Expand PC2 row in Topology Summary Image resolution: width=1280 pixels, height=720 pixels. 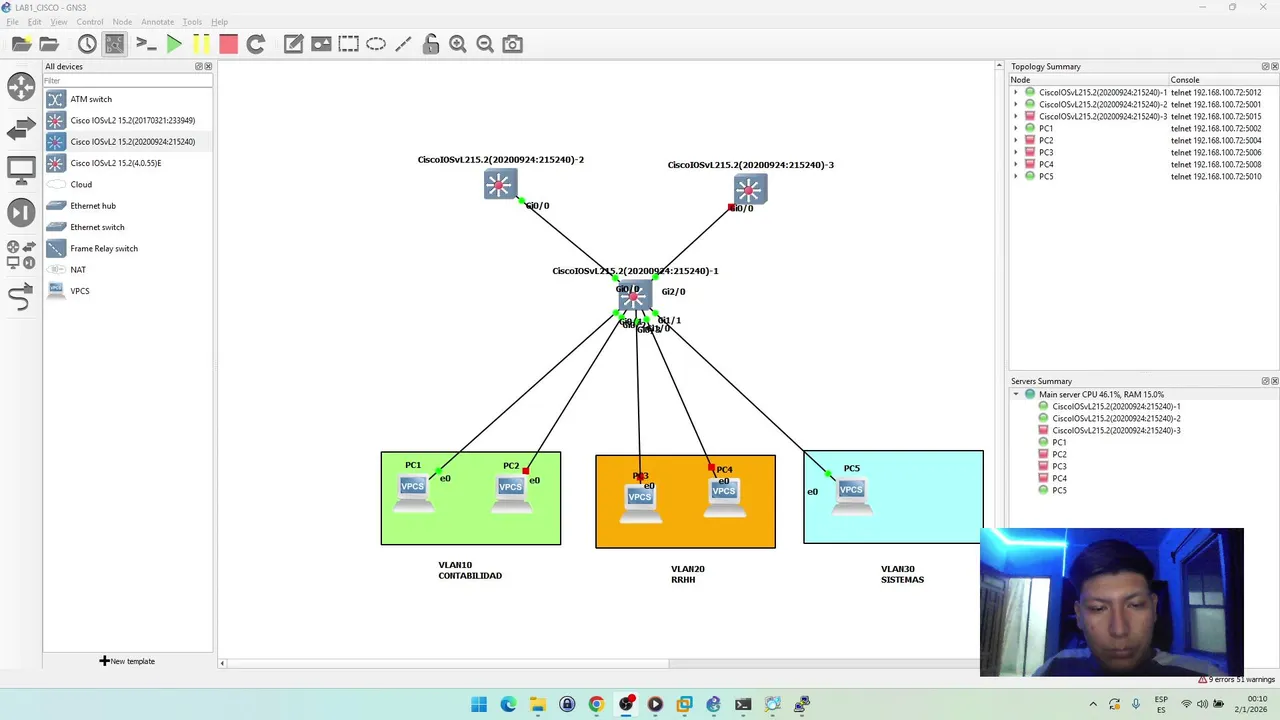click(x=1016, y=140)
